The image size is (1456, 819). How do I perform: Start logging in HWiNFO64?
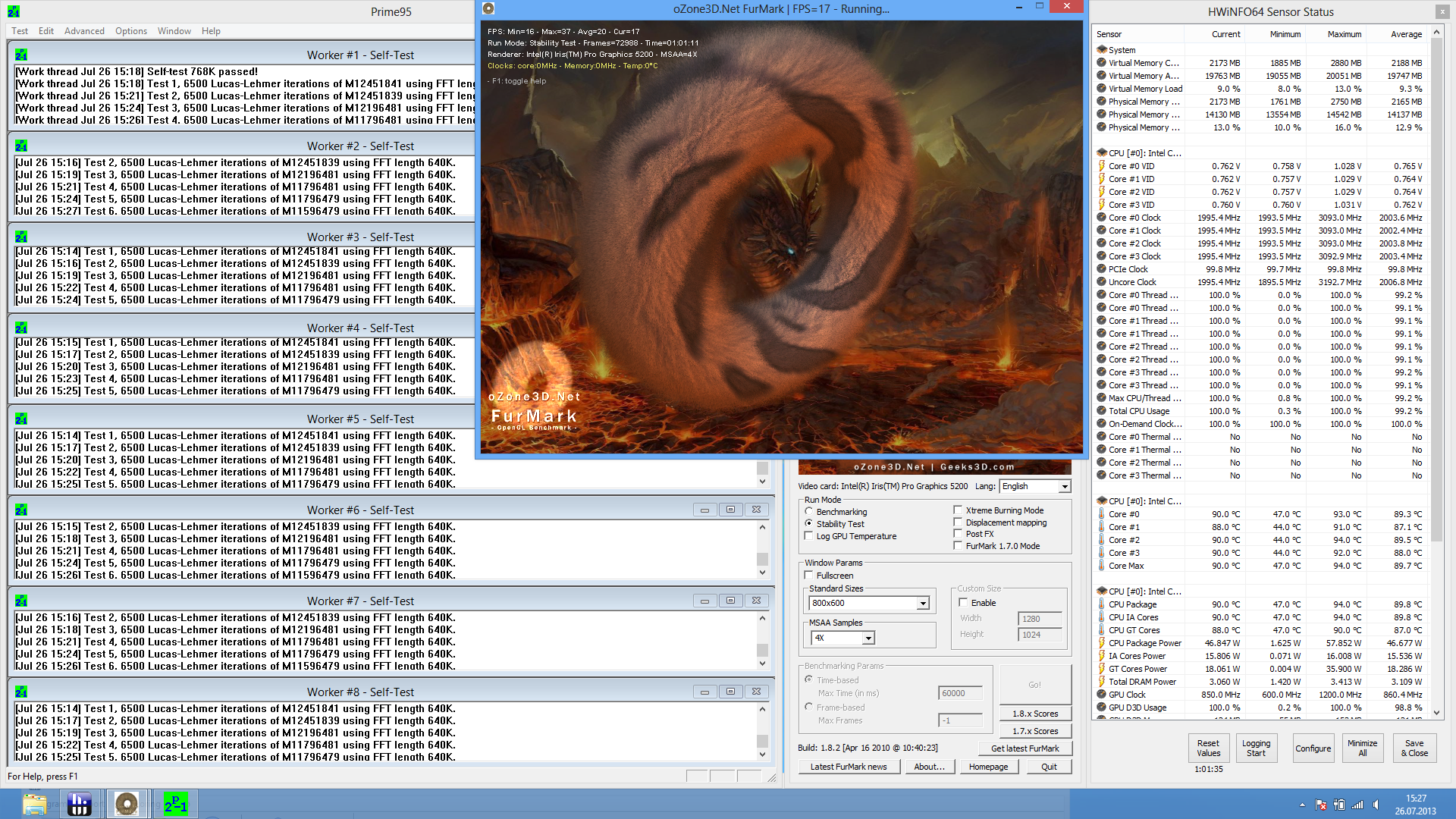click(x=1256, y=748)
